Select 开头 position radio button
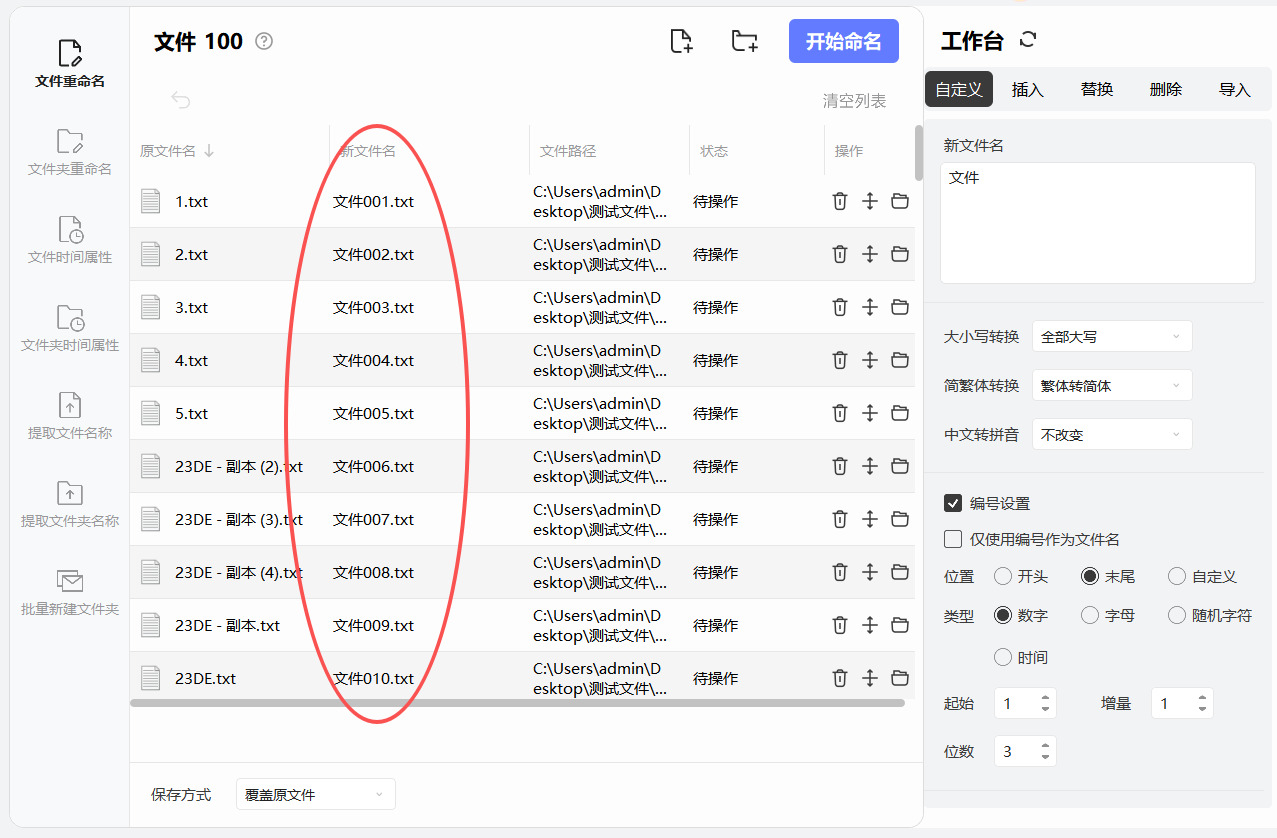 1003,576
